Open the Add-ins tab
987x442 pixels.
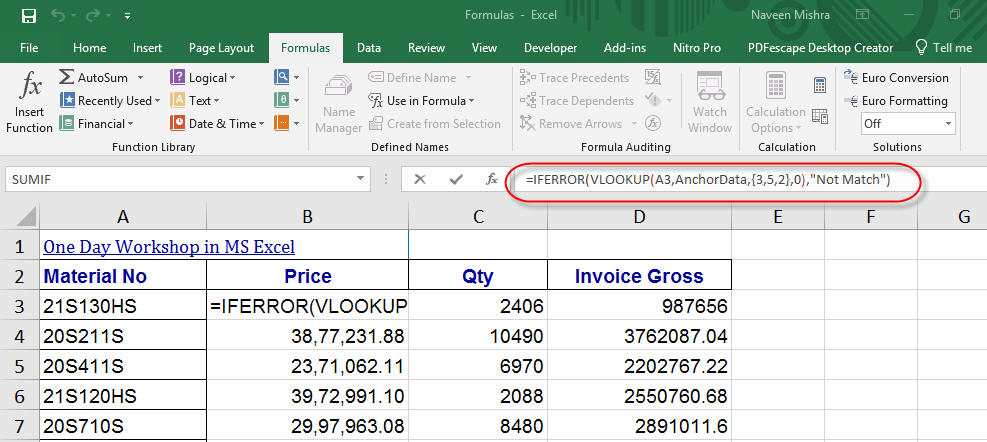point(624,48)
